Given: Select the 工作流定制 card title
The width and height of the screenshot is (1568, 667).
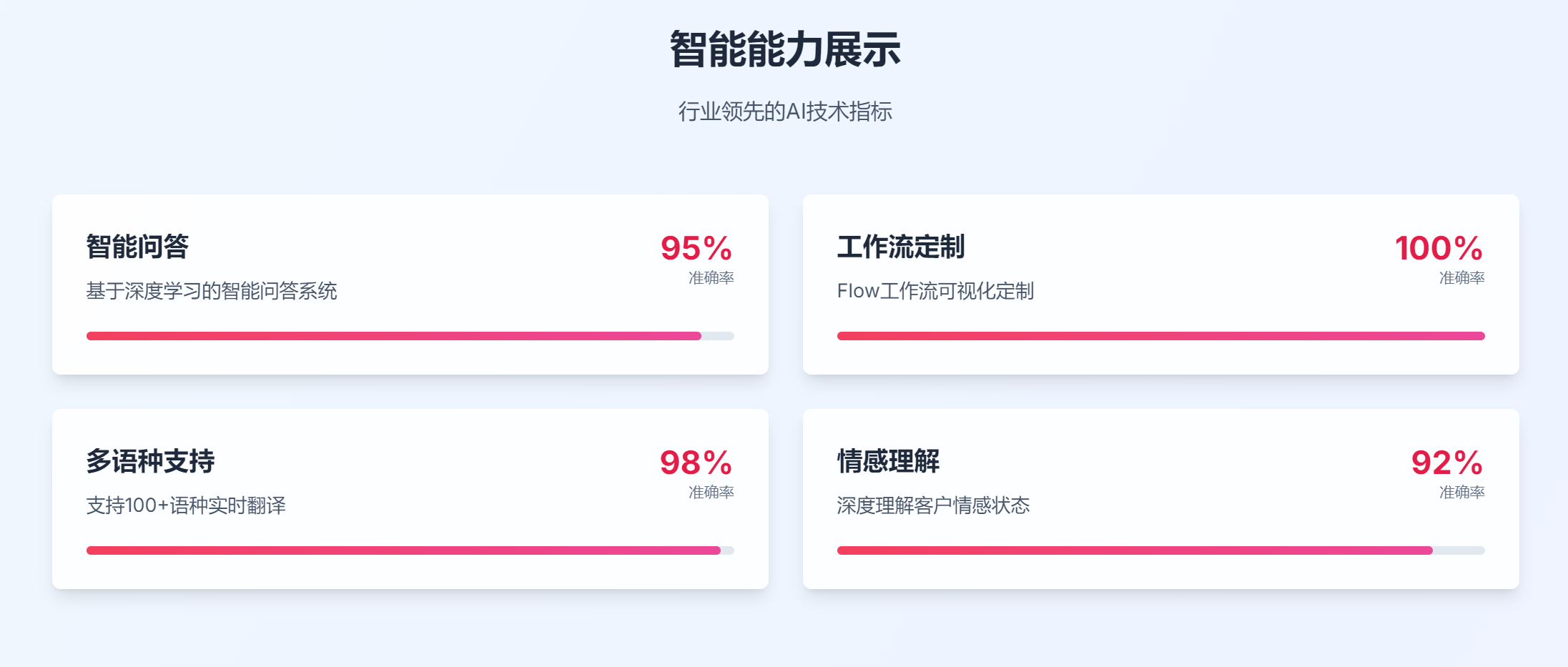Looking at the screenshot, I should pos(901,247).
